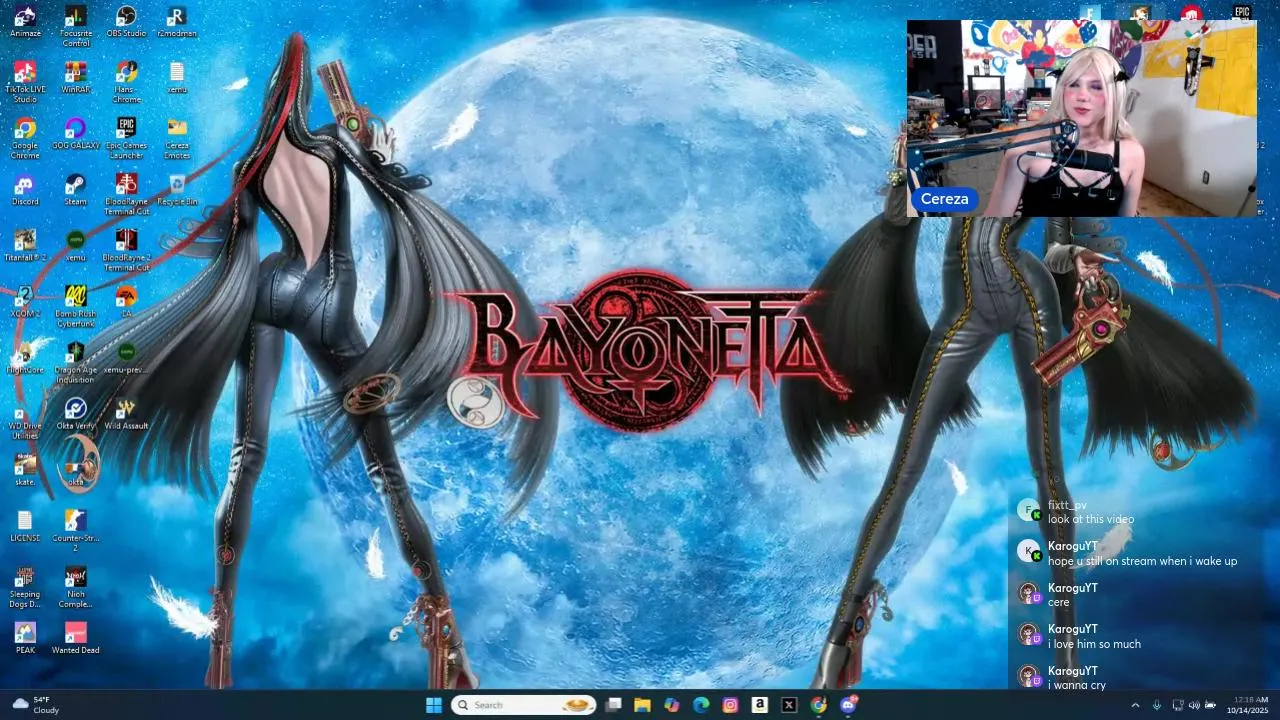Select the Okta Verify desktop shortcut

(75, 414)
